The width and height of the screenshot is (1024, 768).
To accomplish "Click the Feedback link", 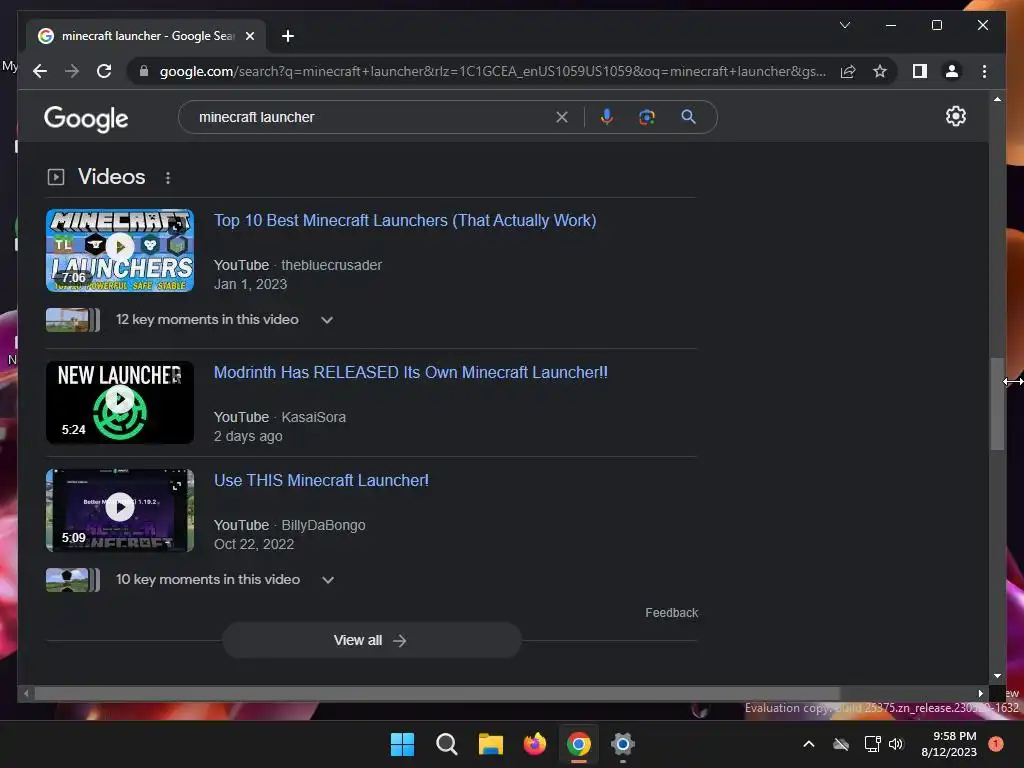I will pyautogui.click(x=671, y=613).
